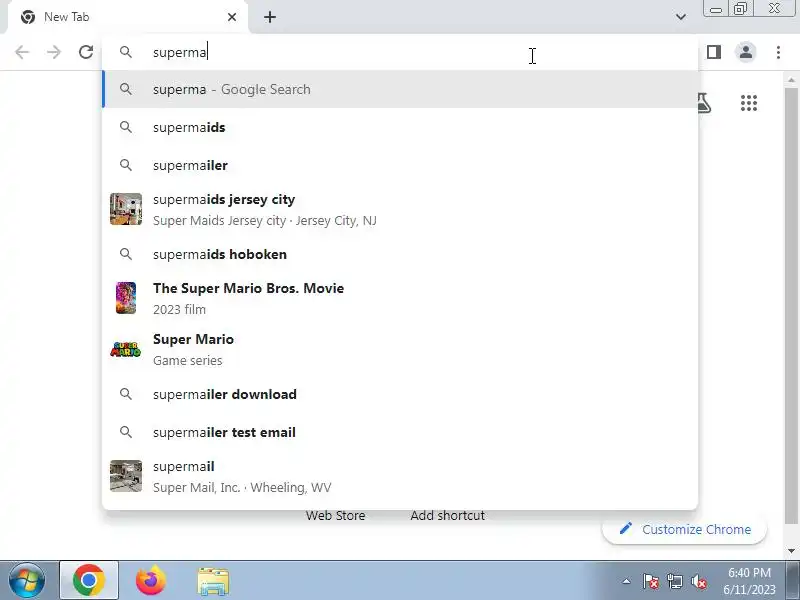Click the new tab plus button
The image size is (800, 600).
pyautogui.click(x=270, y=17)
